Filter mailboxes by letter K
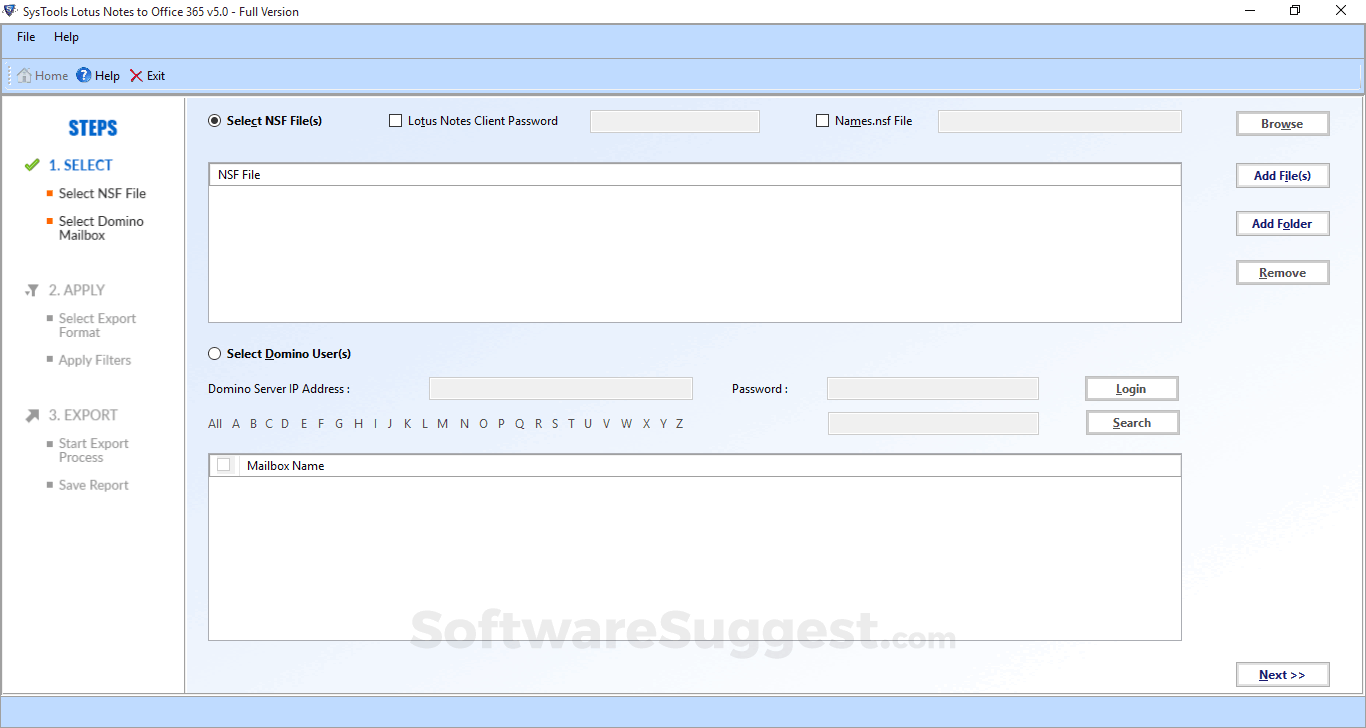 408,423
